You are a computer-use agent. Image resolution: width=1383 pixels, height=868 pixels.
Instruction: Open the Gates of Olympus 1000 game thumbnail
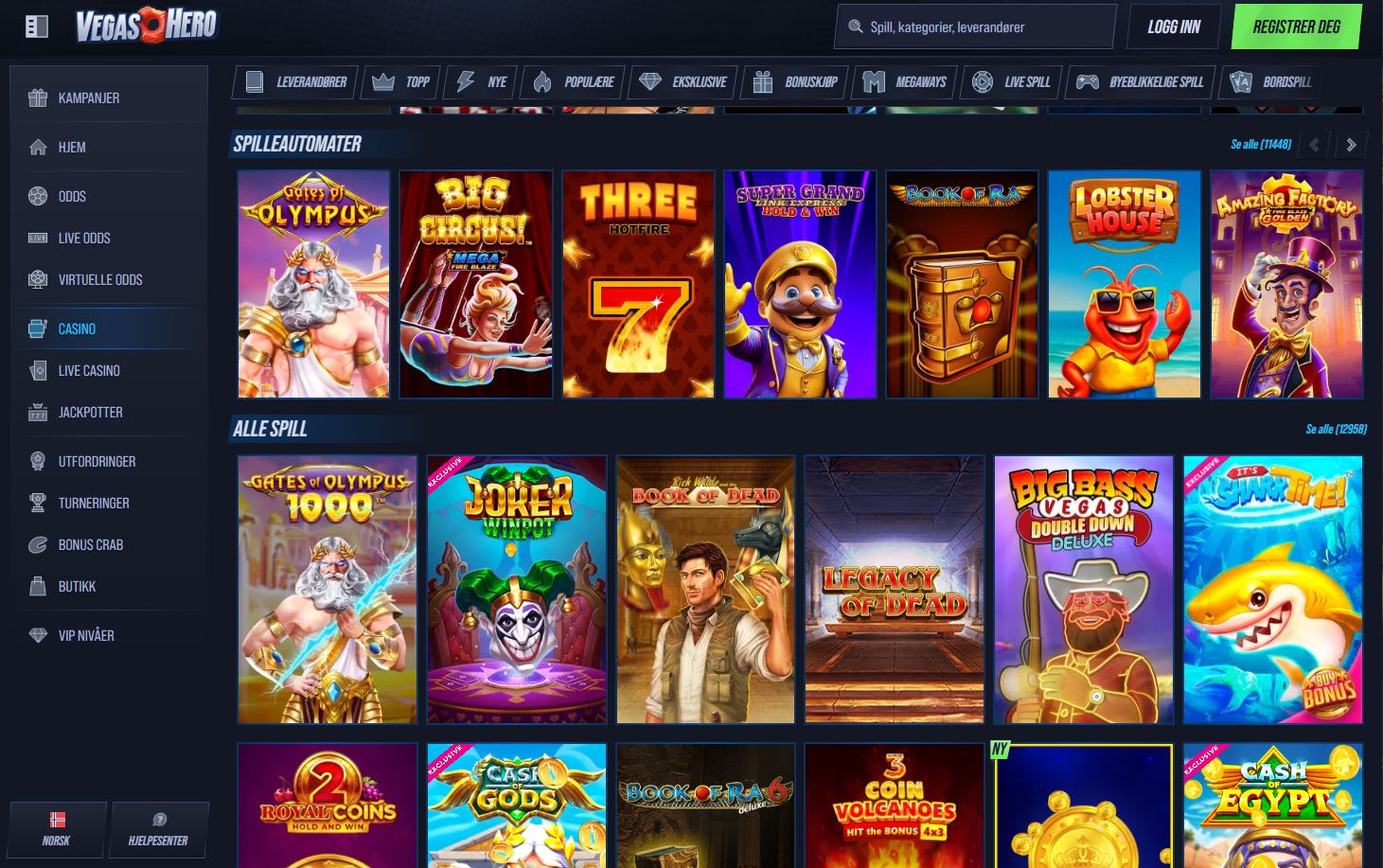(327, 589)
